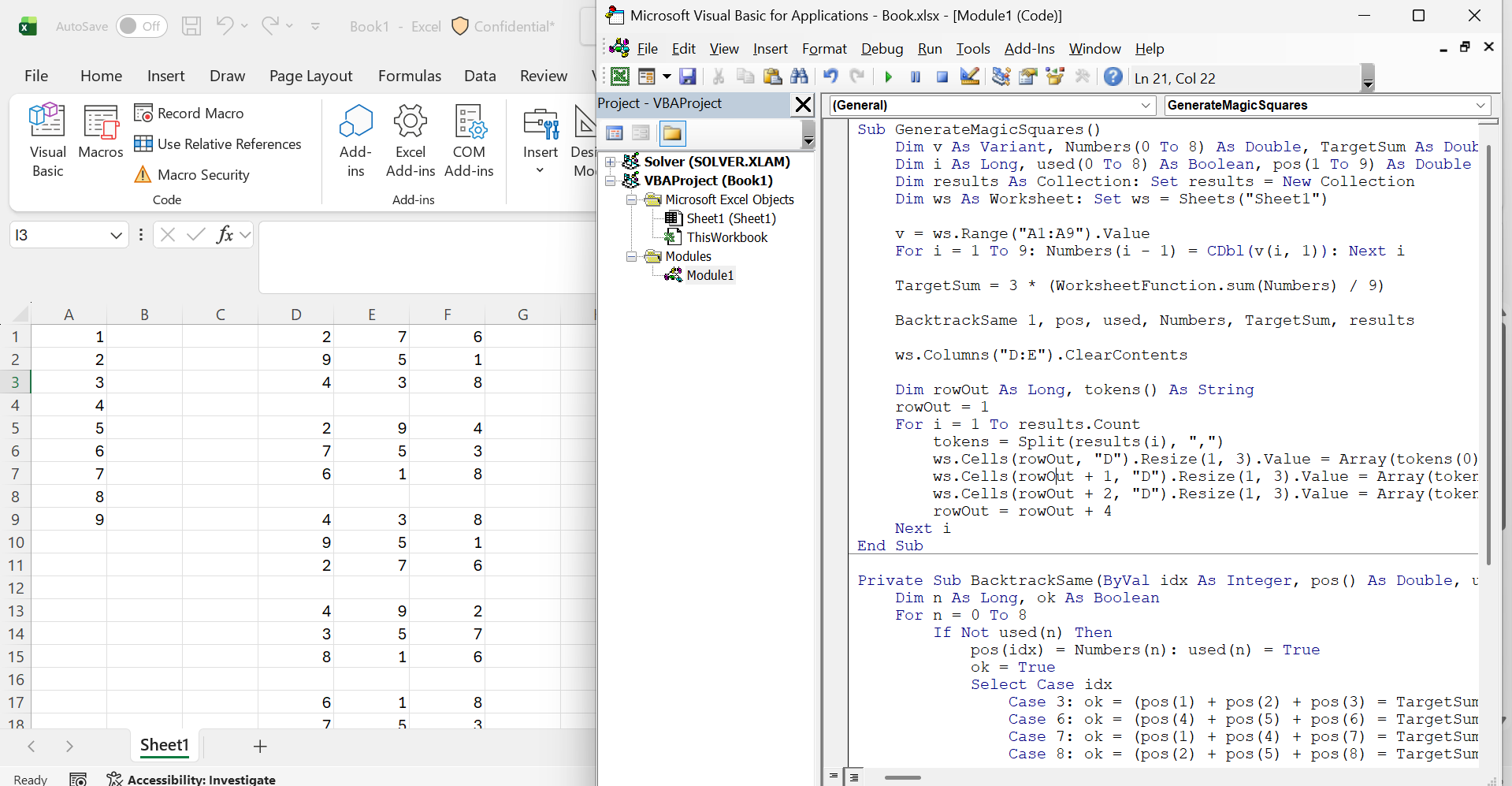Open the Object Browser from the toolbar
Image resolution: width=1512 pixels, height=786 pixels.
pyautogui.click(x=1055, y=76)
